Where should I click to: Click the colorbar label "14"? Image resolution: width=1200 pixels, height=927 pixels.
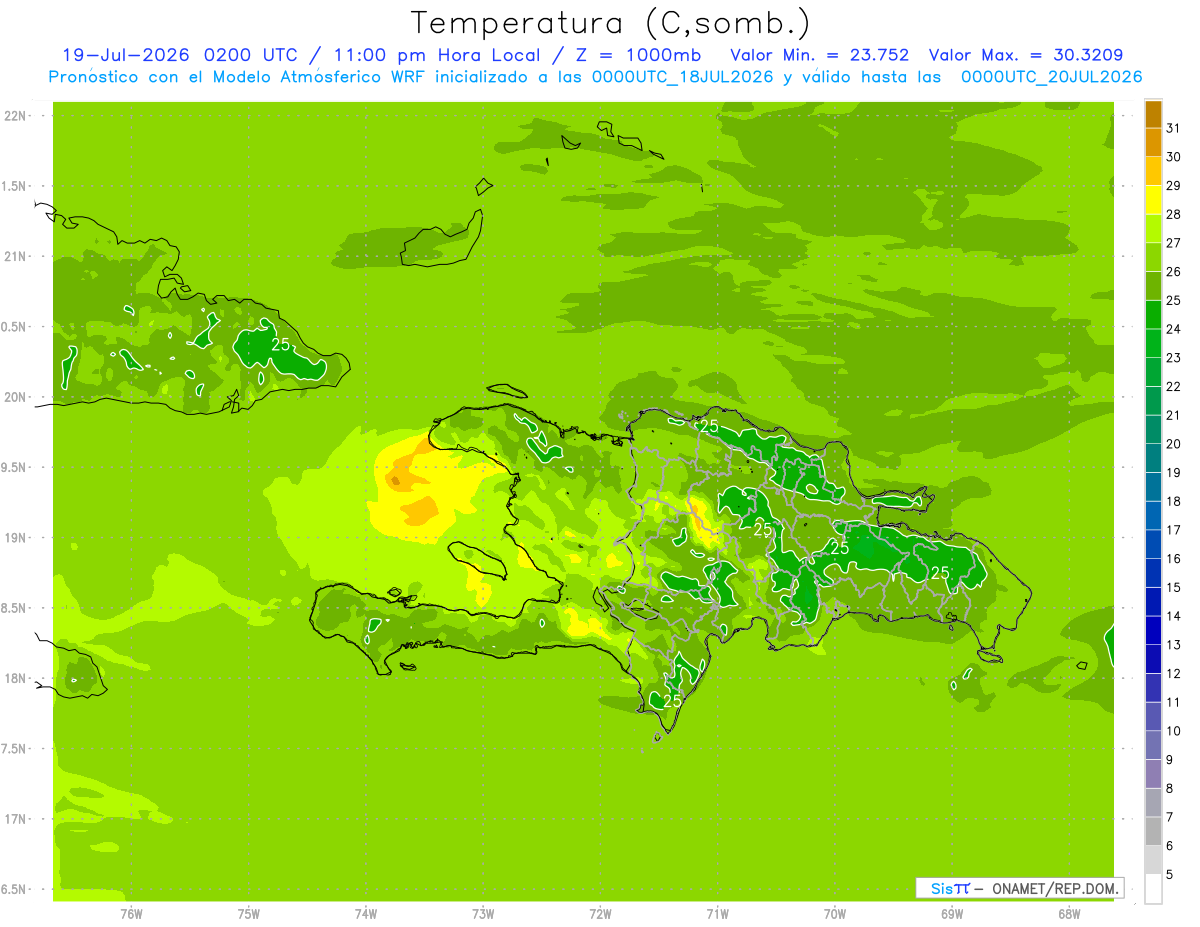(1173, 616)
